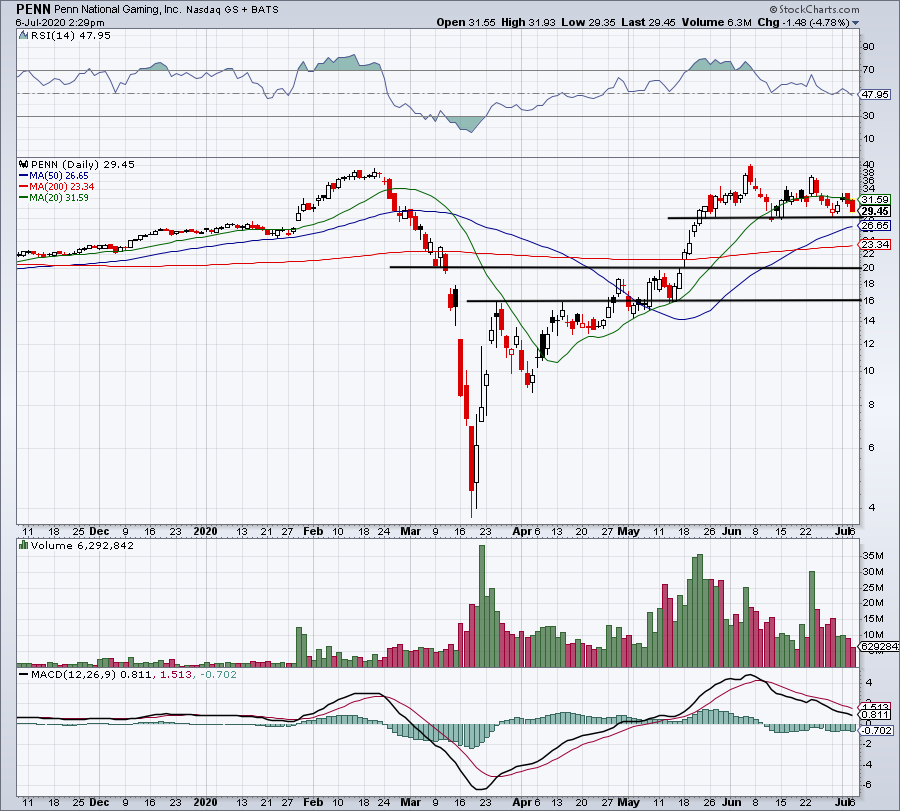
Task: Click the 2020 label under the price chart
Action: click(205, 531)
